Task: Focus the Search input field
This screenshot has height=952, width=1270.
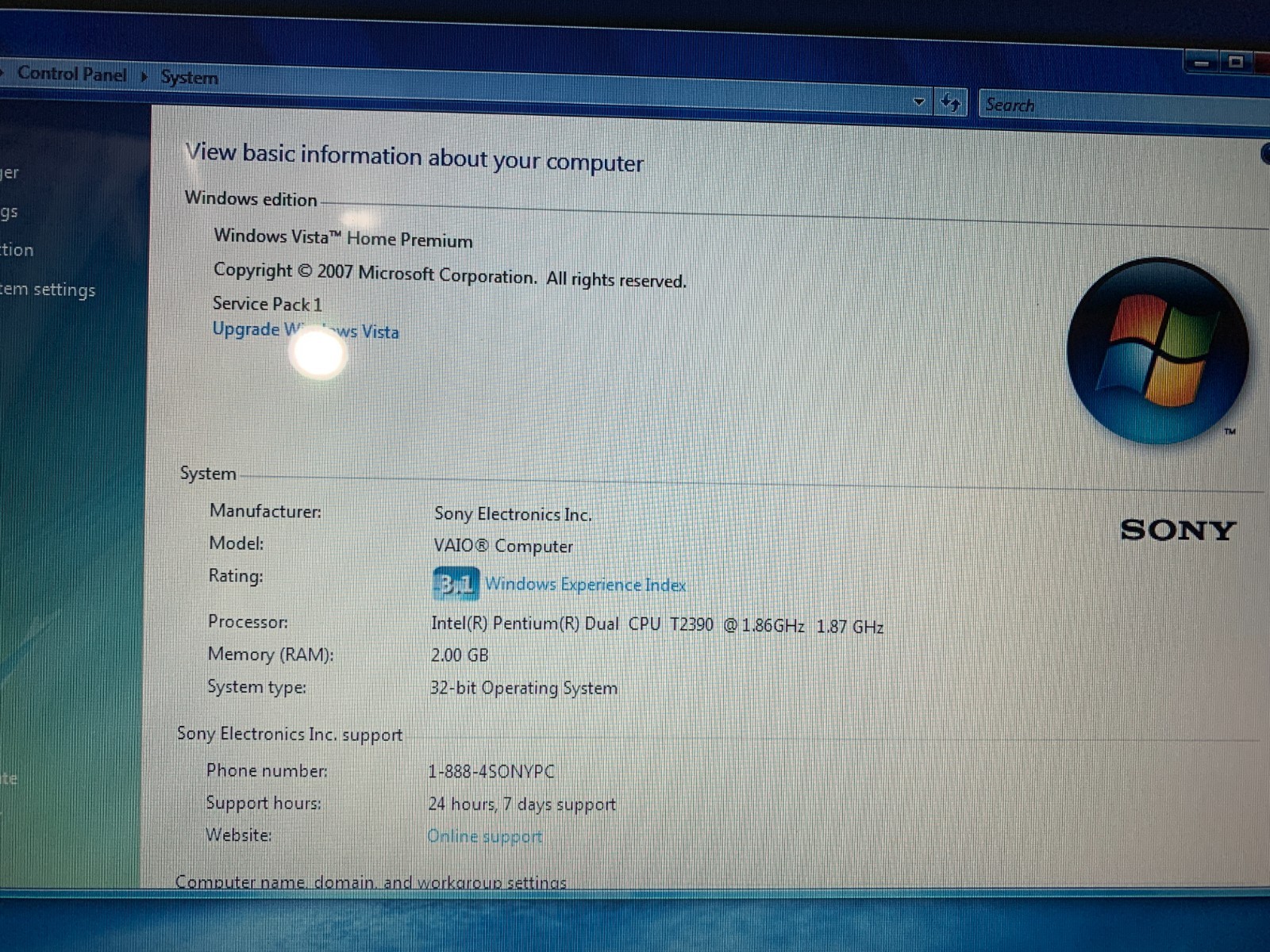Action: pyautogui.click(x=1124, y=106)
